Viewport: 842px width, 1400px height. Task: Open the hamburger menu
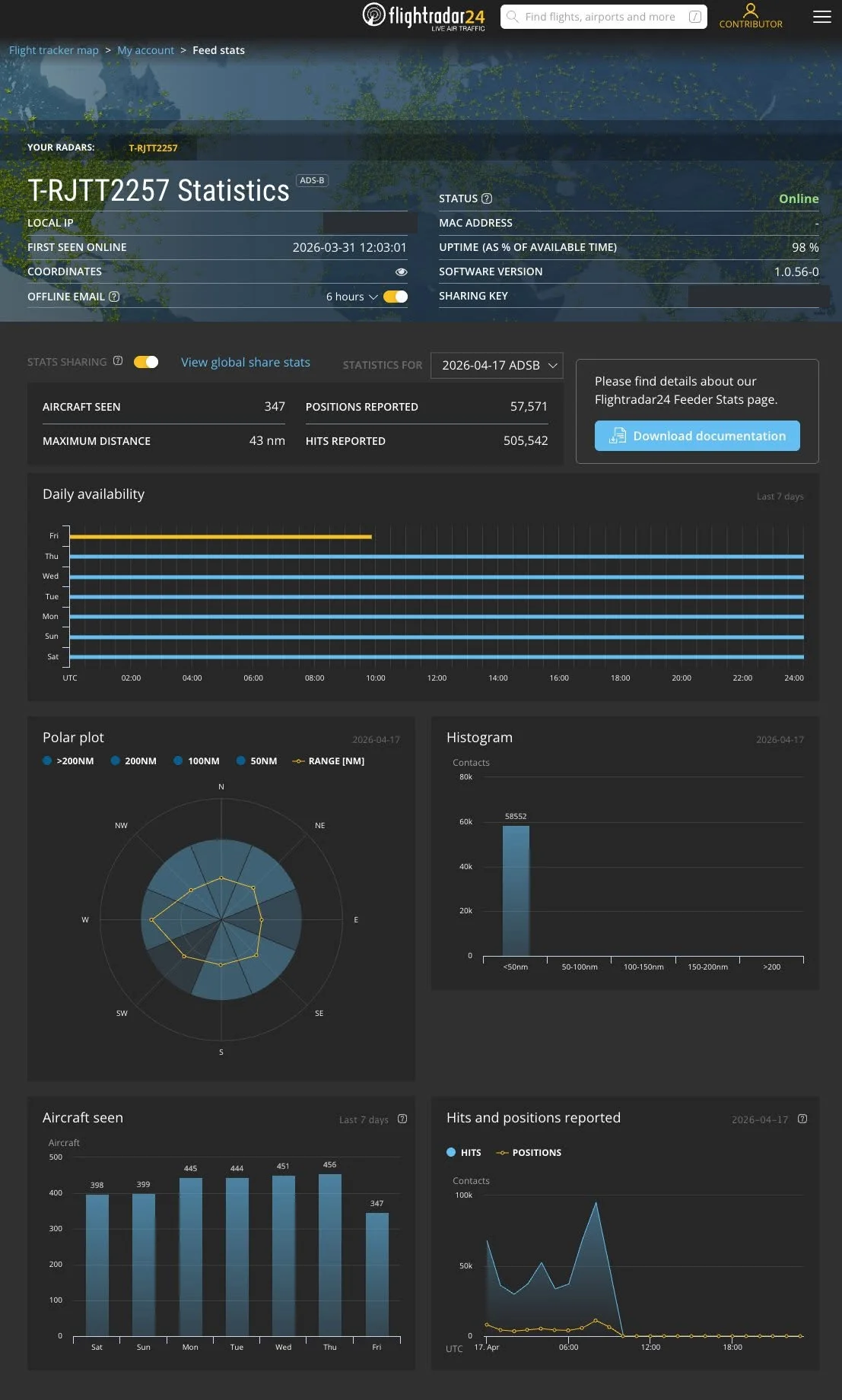click(x=821, y=17)
